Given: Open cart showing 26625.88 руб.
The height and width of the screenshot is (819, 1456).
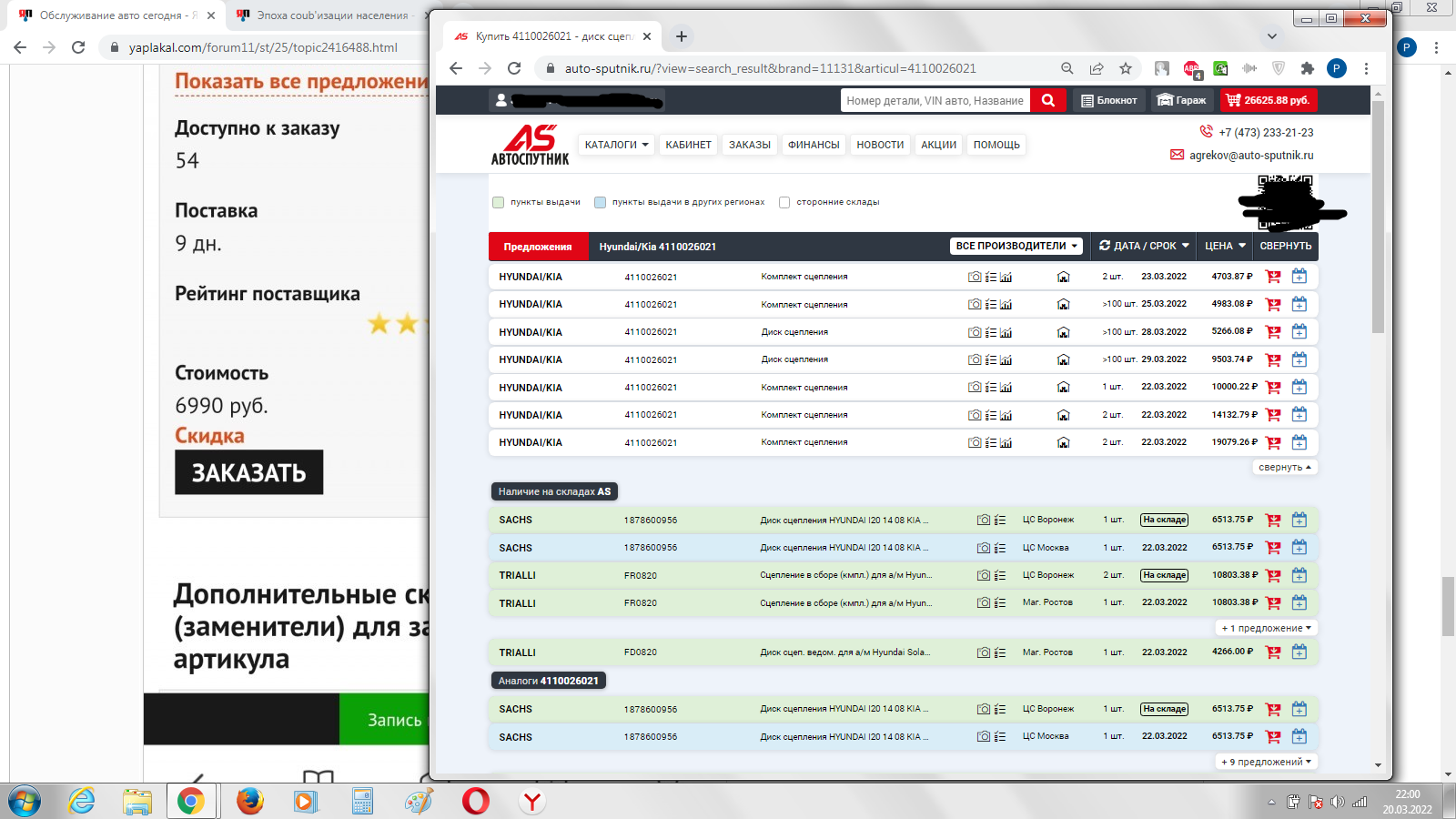Looking at the screenshot, I should coord(1267,100).
